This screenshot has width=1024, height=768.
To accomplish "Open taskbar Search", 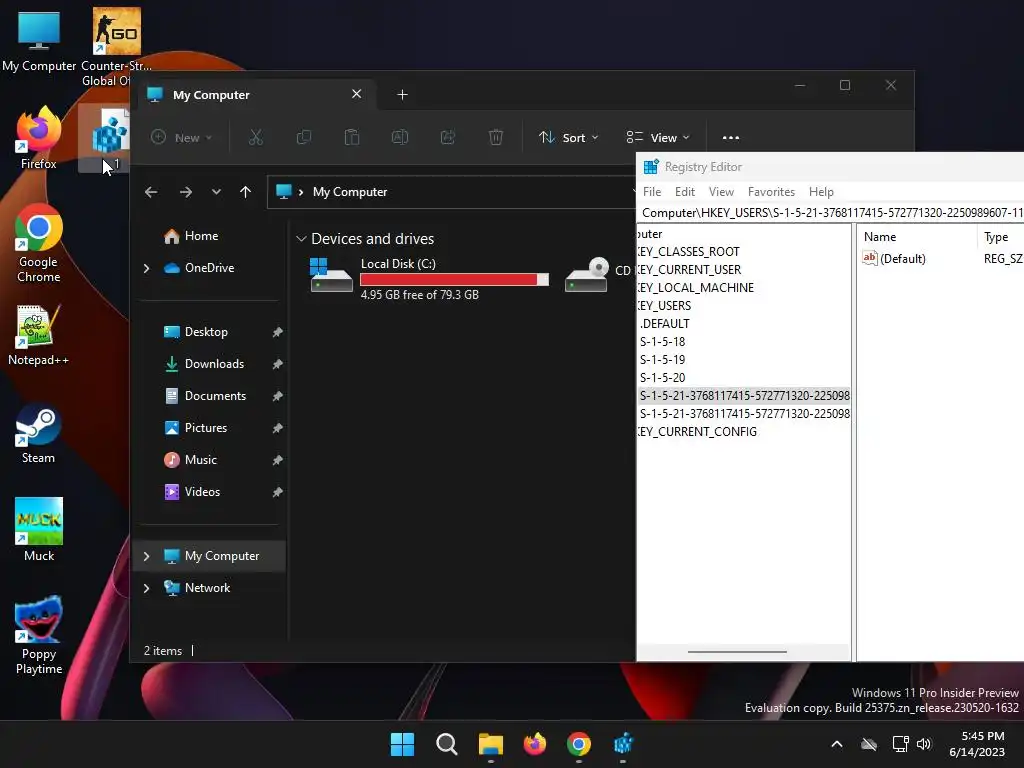I will [447, 744].
